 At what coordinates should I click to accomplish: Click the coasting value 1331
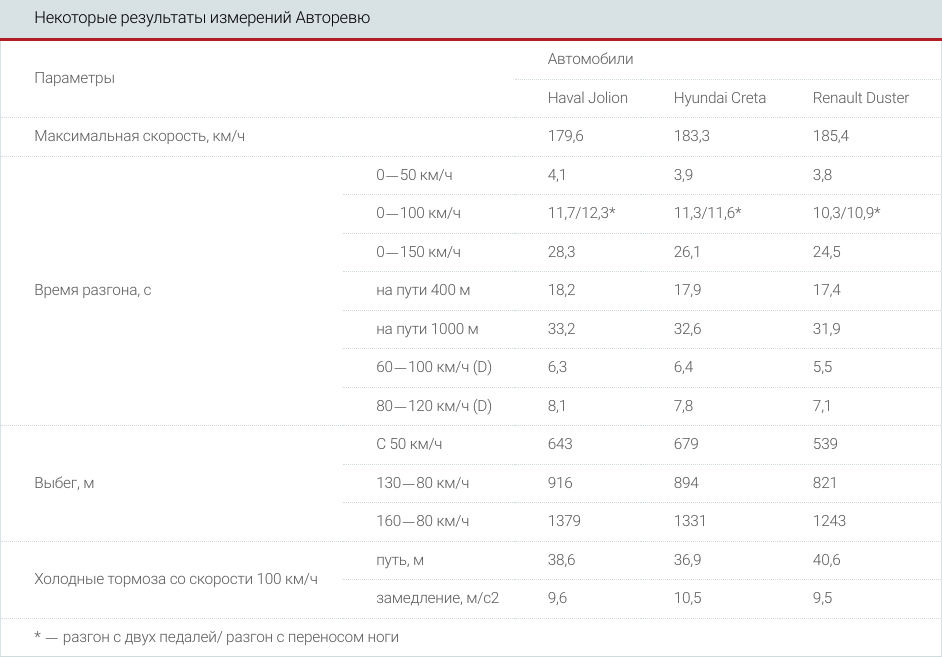tap(689, 521)
